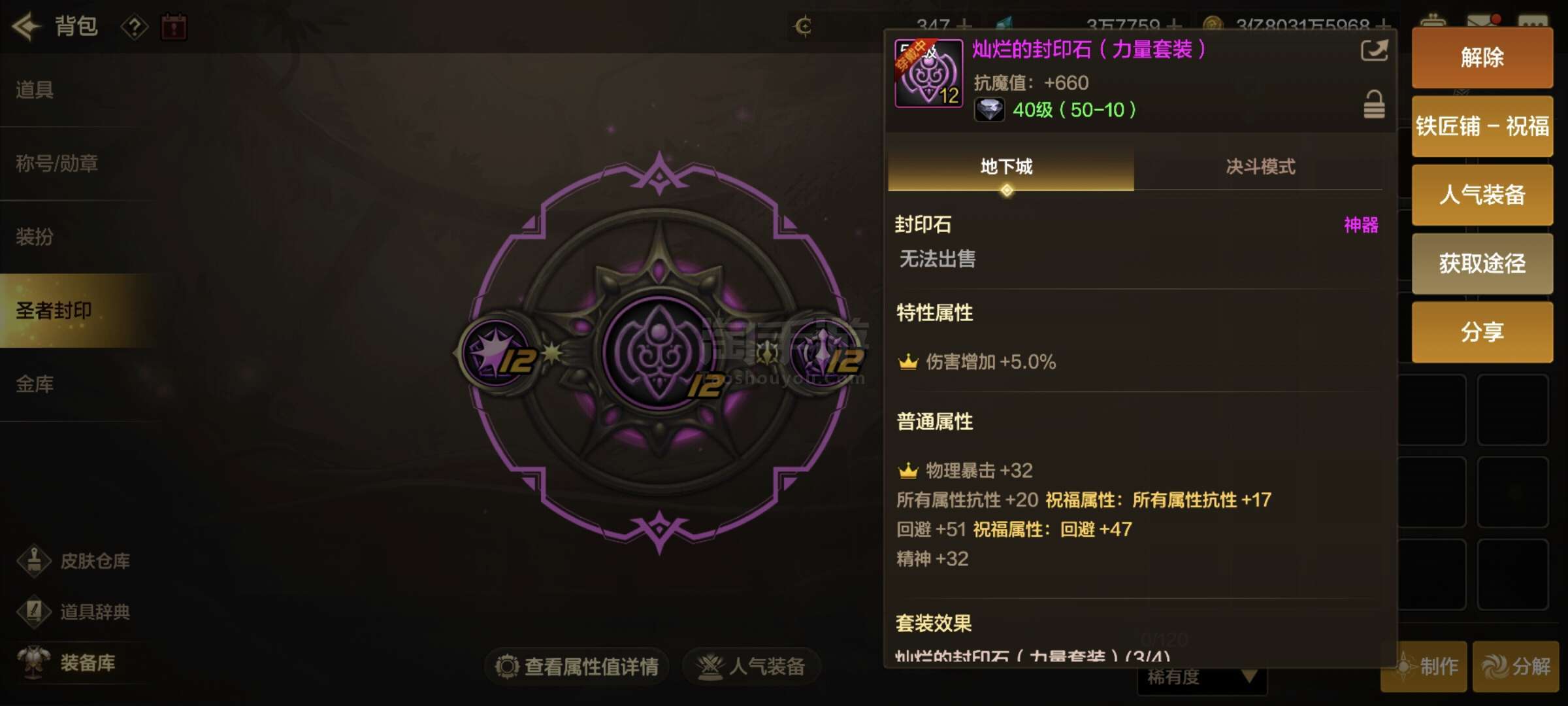1568x706 pixels.
Task: Open the red calendar notice icon
Action: click(x=174, y=27)
